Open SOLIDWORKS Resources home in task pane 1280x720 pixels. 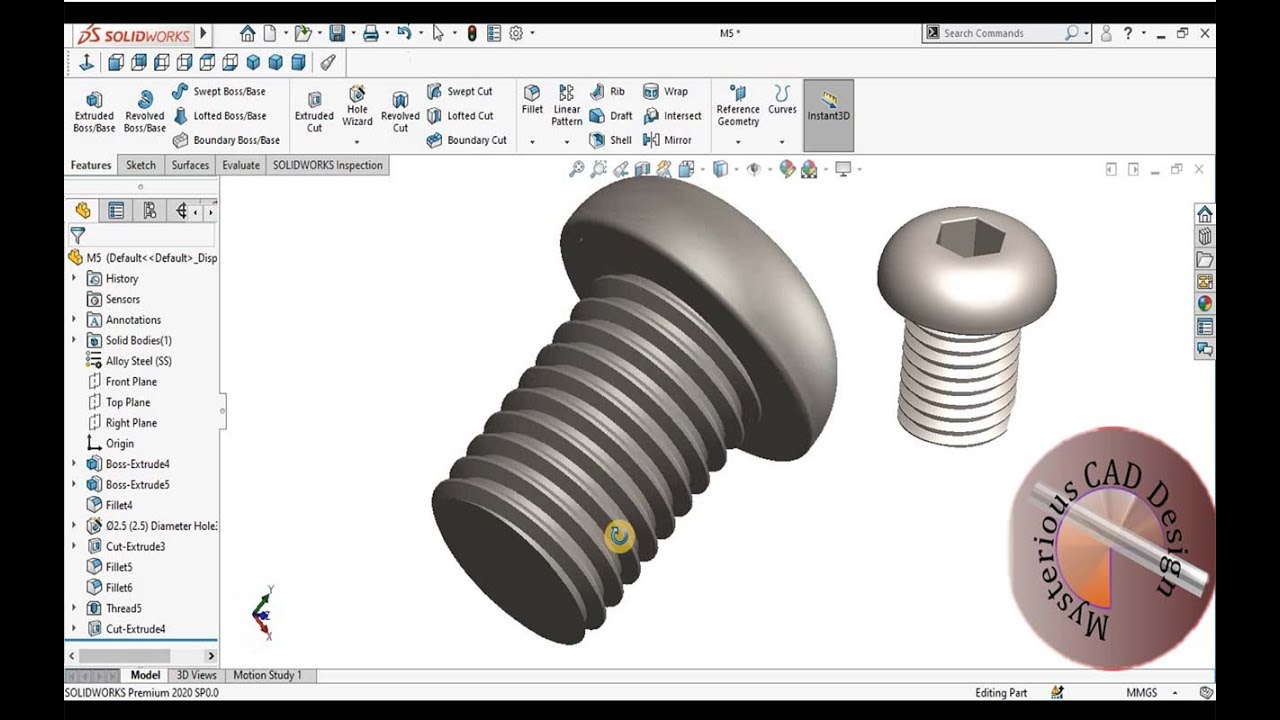[x=1205, y=214]
